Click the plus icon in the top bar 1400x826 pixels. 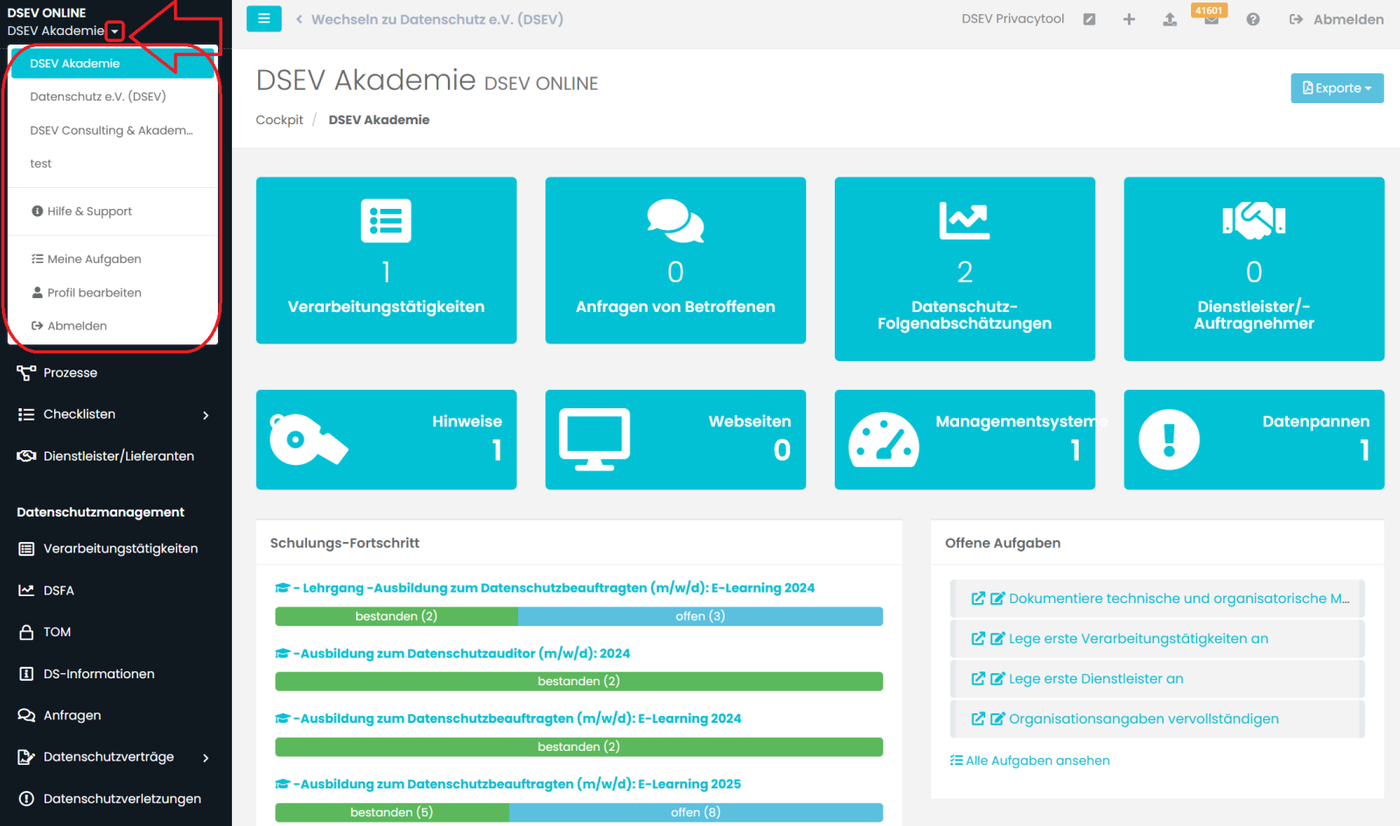coord(1129,19)
